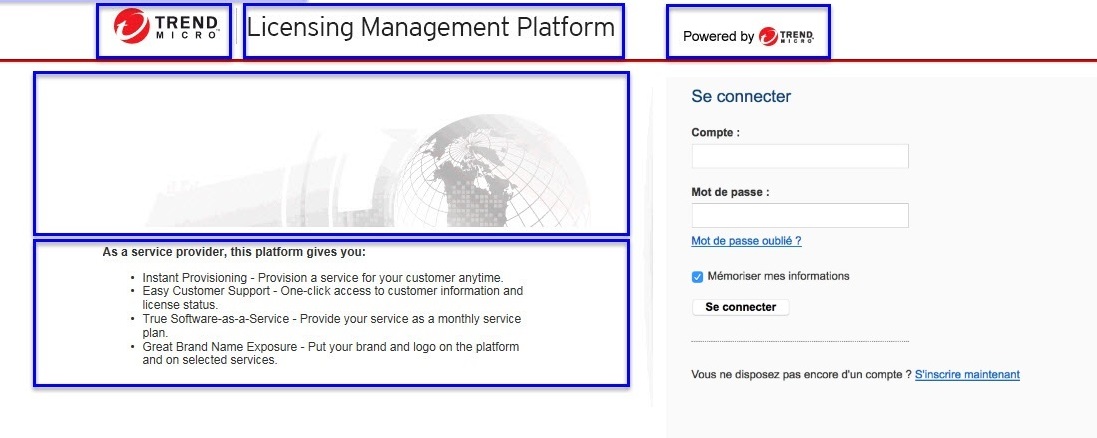1097x438 pixels.
Task: Focus the Compte input field
Action: [x=799, y=156]
